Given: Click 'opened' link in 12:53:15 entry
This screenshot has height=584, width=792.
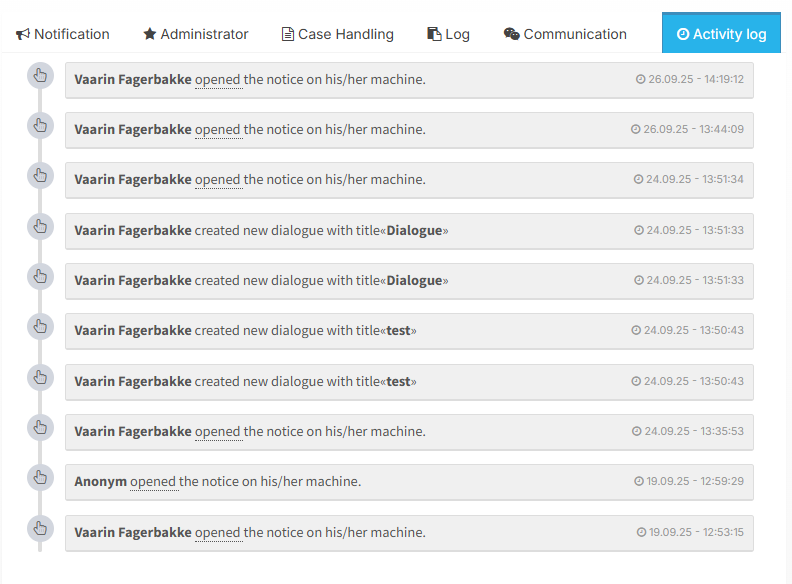Looking at the screenshot, I should [x=218, y=532].
